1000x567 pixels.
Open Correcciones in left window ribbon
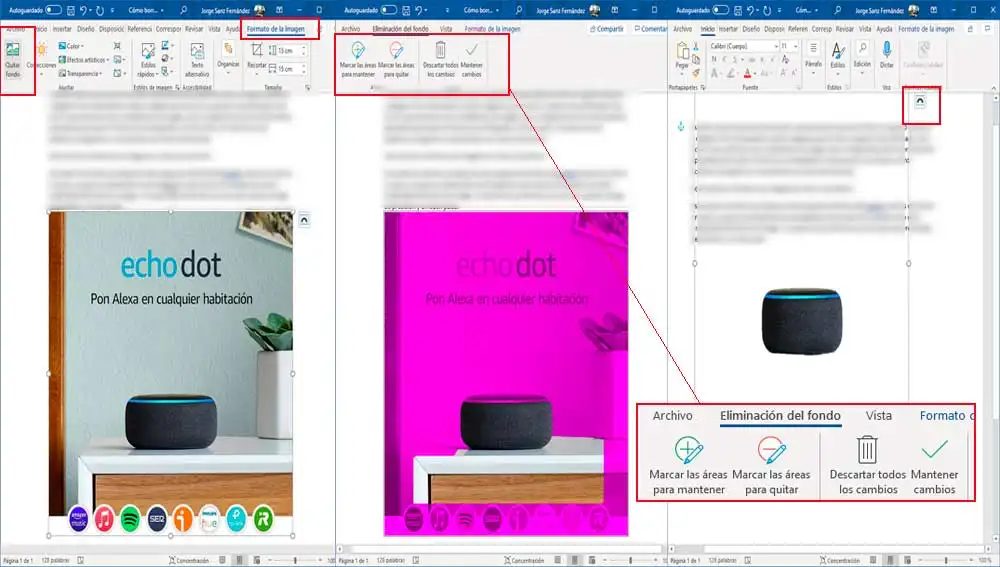pyautogui.click(x=41, y=60)
